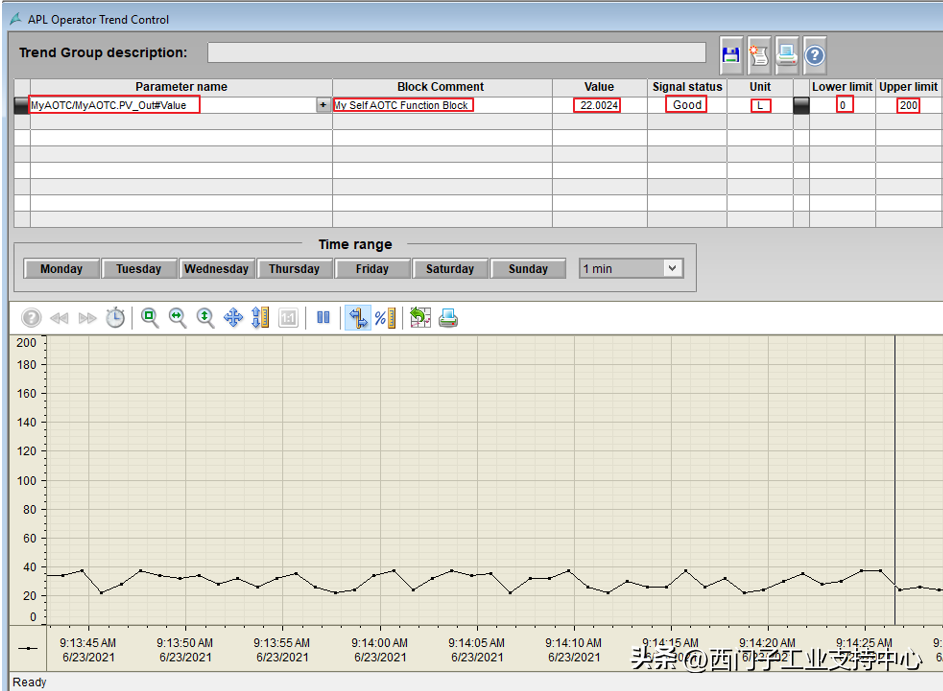This screenshot has height=691, width=943.
Task: Click the zoom value axis magnifier
Action: pos(205,318)
